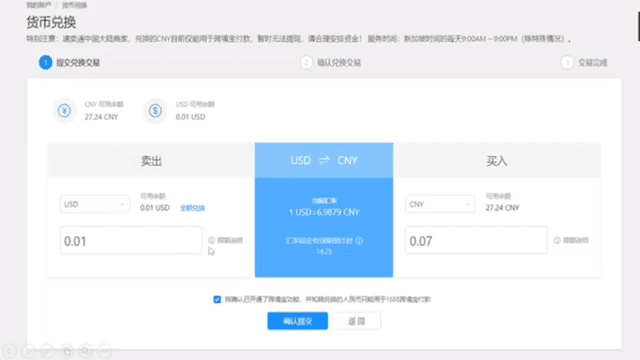Focus the buy amount field showing 0.07
The height and width of the screenshot is (360, 640).
click(x=476, y=241)
